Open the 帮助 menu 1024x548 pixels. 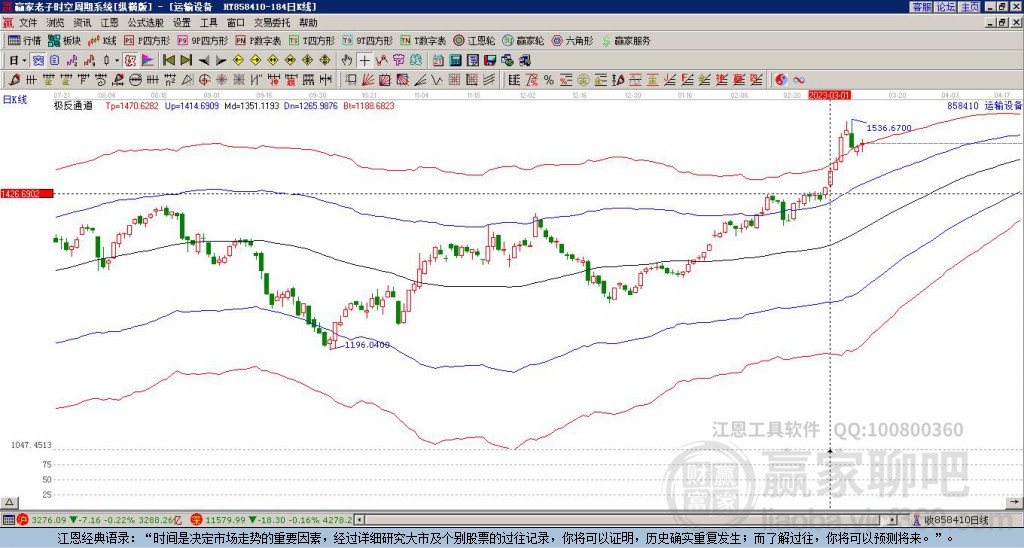click(x=308, y=23)
